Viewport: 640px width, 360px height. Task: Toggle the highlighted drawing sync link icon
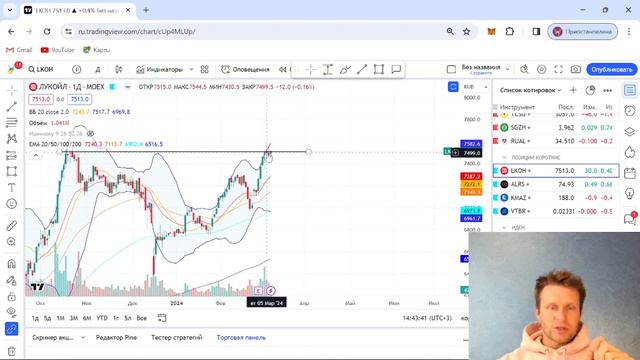point(12,329)
